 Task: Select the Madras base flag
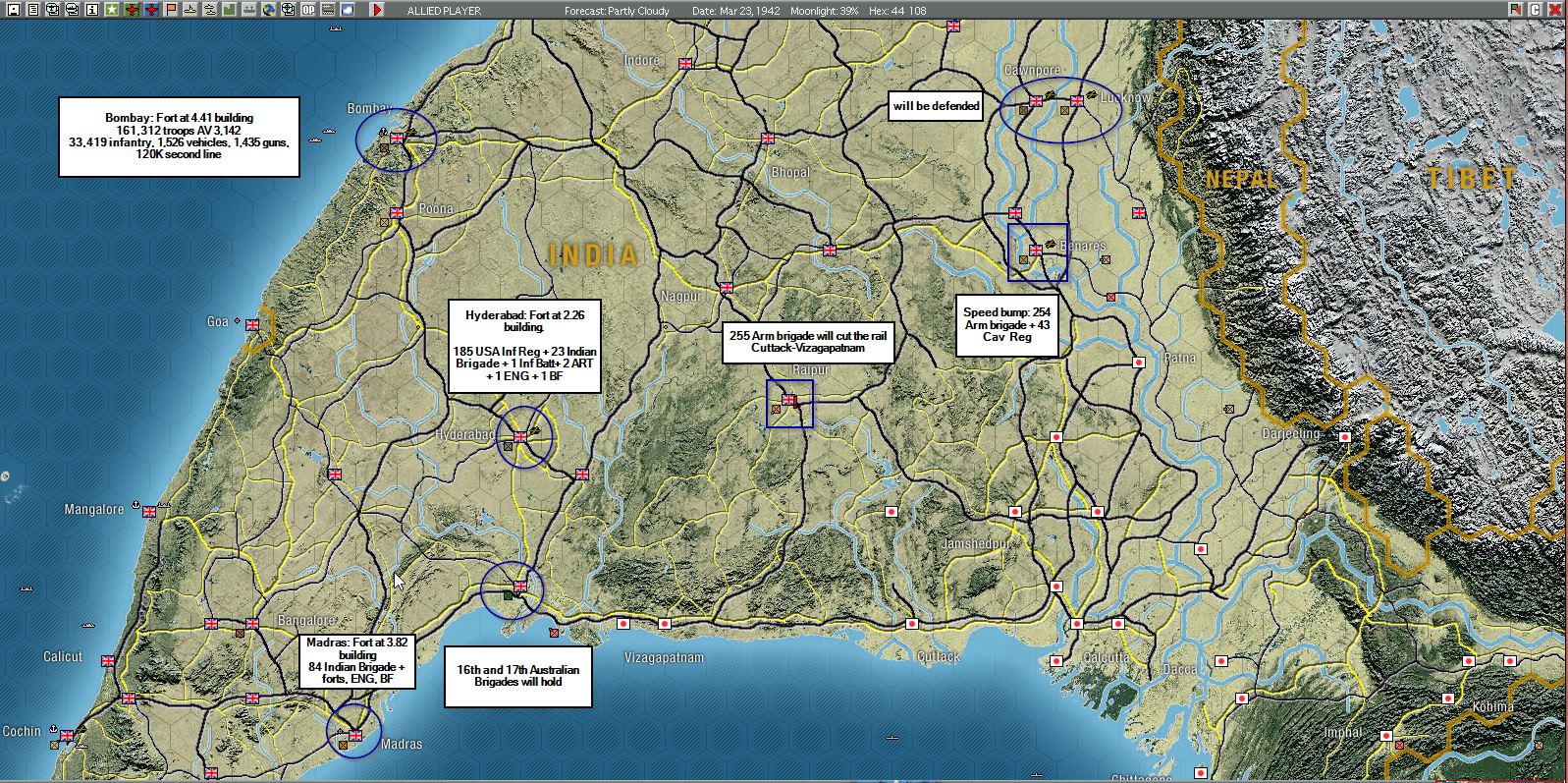pyautogui.click(x=355, y=735)
